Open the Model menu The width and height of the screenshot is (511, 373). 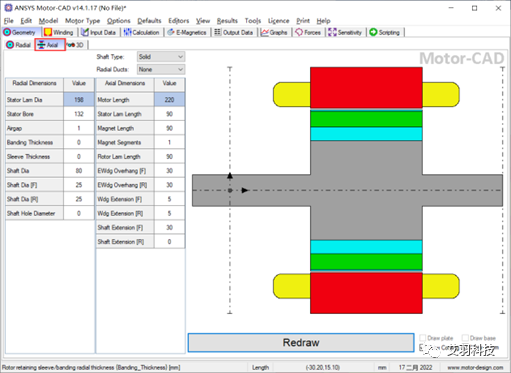coord(48,21)
